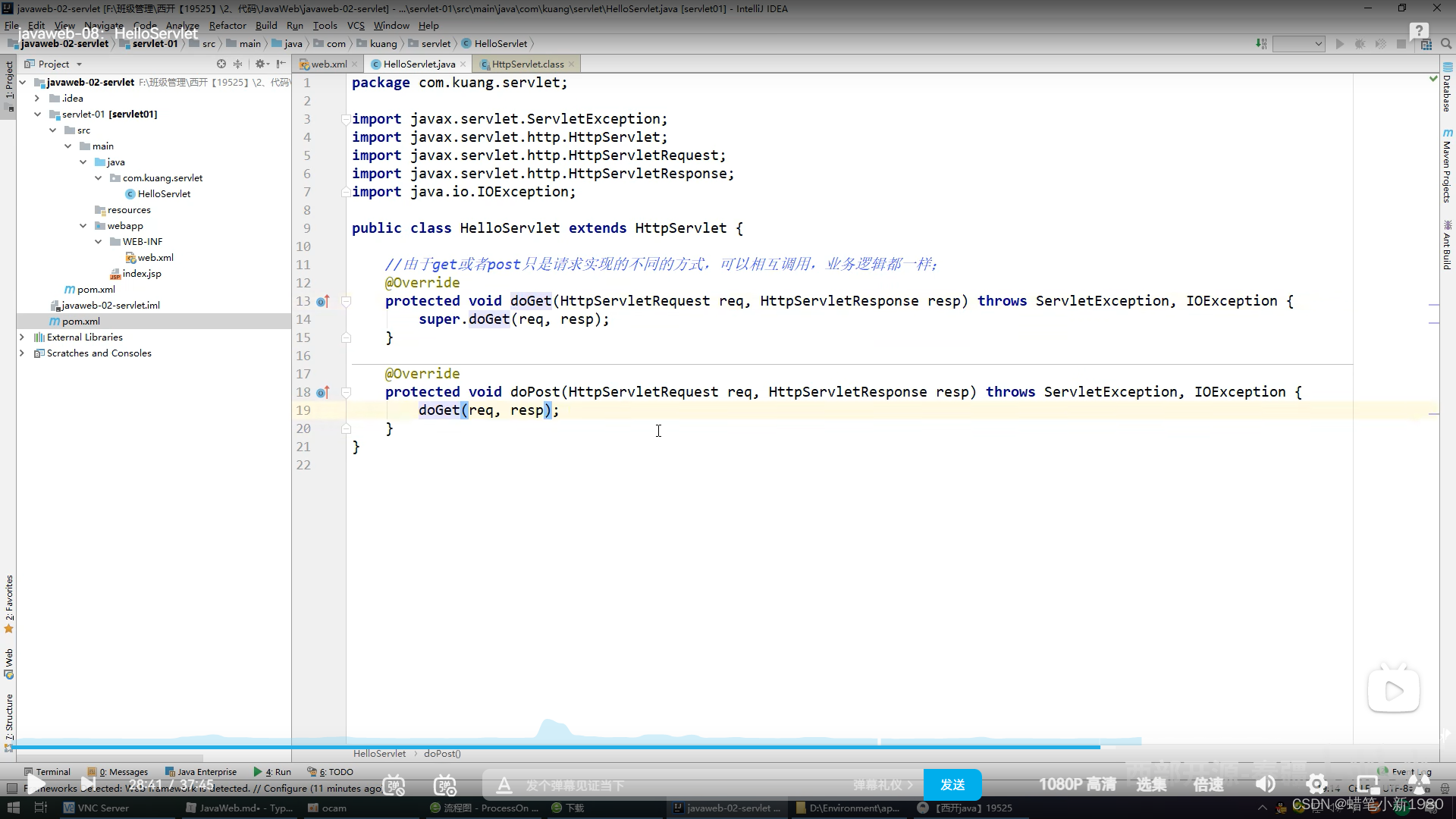Expand External Libraries node

pyautogui.click(x=22, y=337)
